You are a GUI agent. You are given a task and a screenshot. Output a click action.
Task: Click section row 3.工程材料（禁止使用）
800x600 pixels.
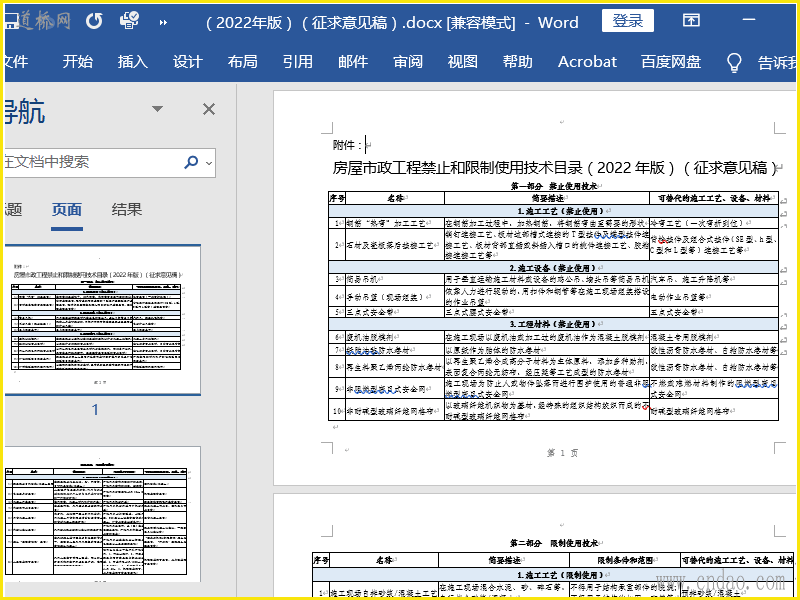pyautogui.click(x=553, y=324)
